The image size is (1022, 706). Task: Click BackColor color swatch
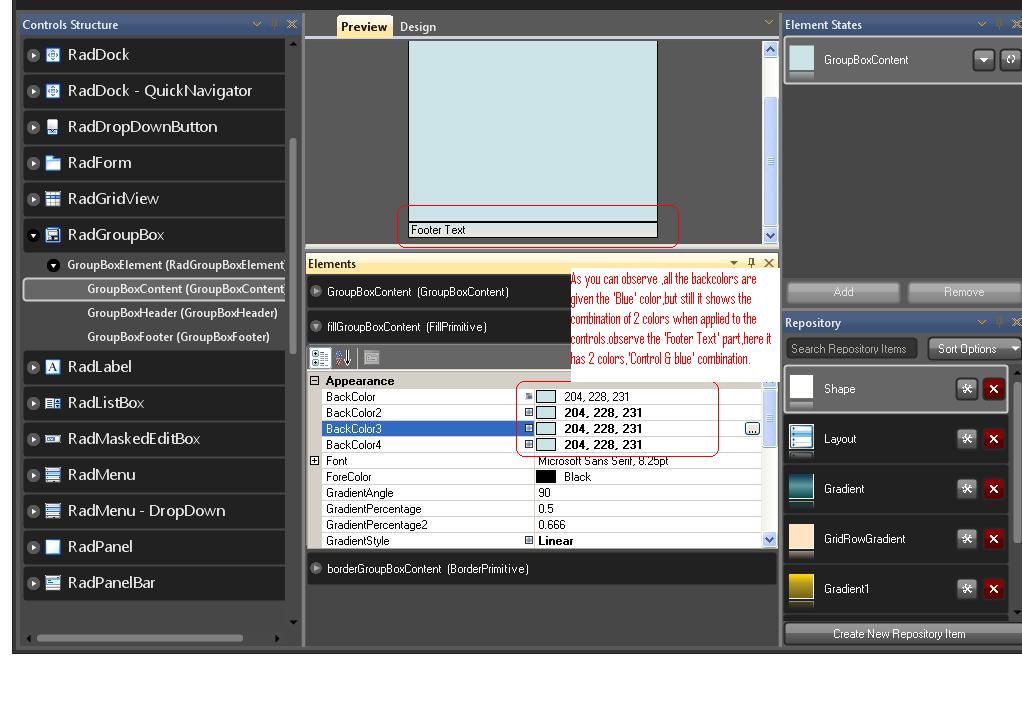(x=546, y=396)
